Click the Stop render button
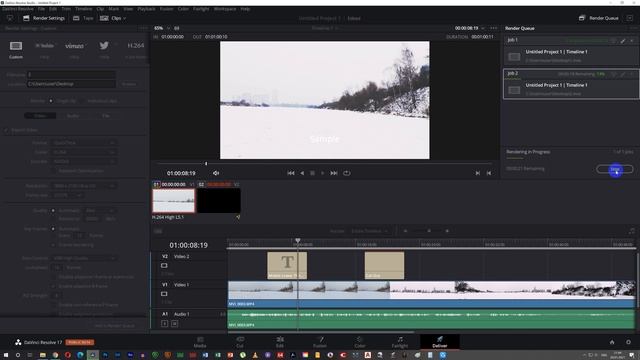 pos(615,169)
